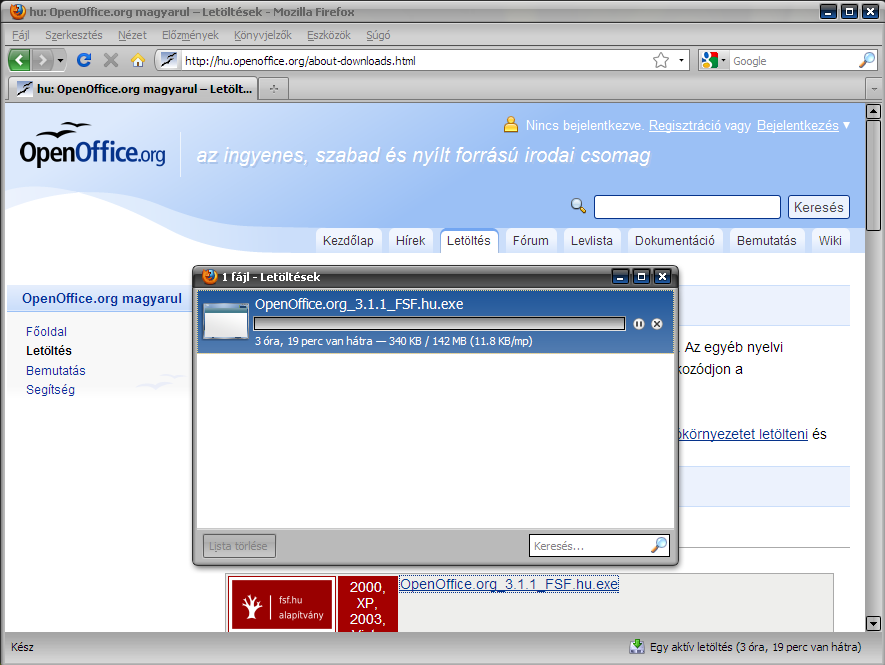The height and width of the screenshot is (665, 885).
Task: Reload the current page
Action: (85, 61)
